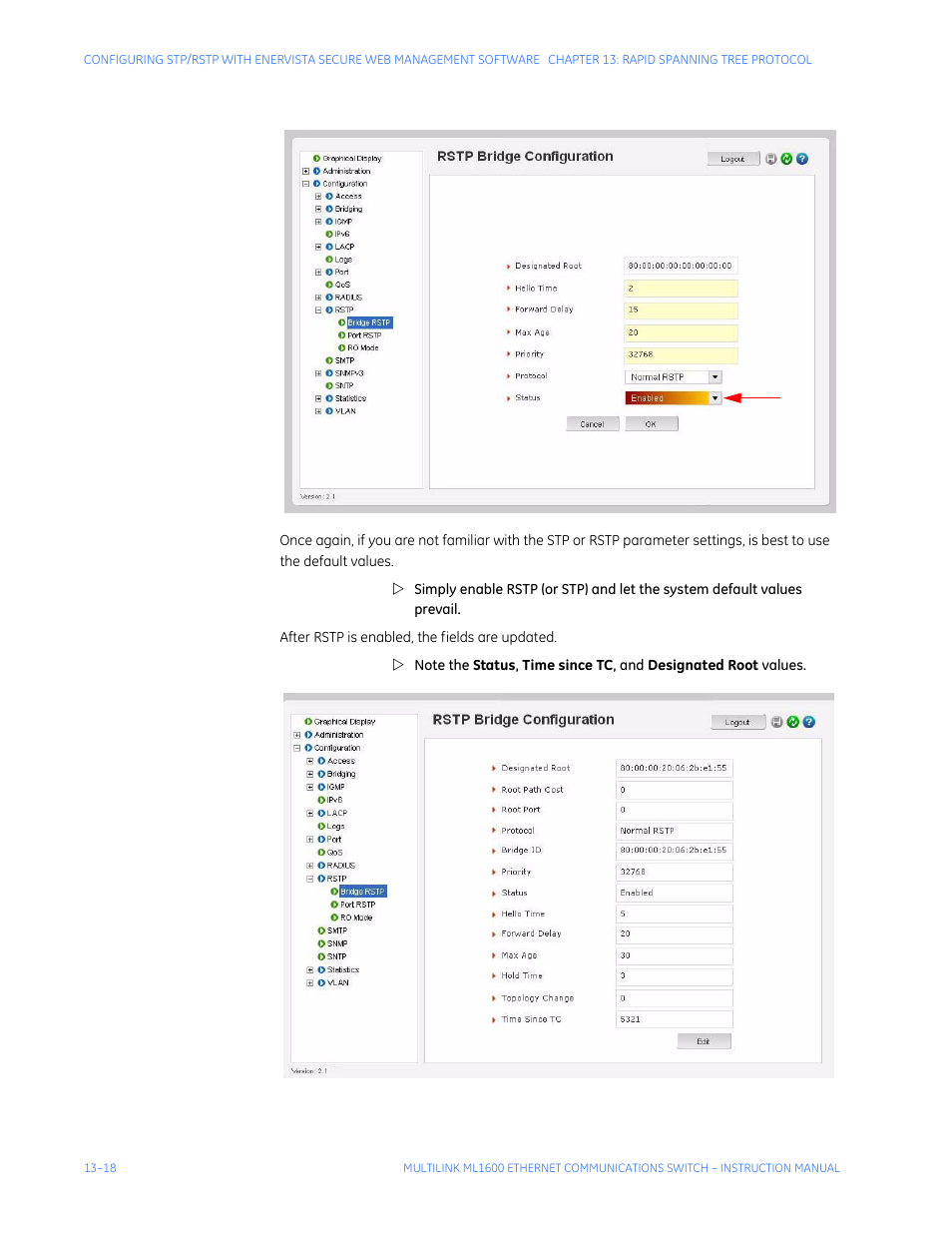The width and height of the screenshot is (952, 1233).
Task: Click the Forward Delay field containing 15
Action: (682, 310)
